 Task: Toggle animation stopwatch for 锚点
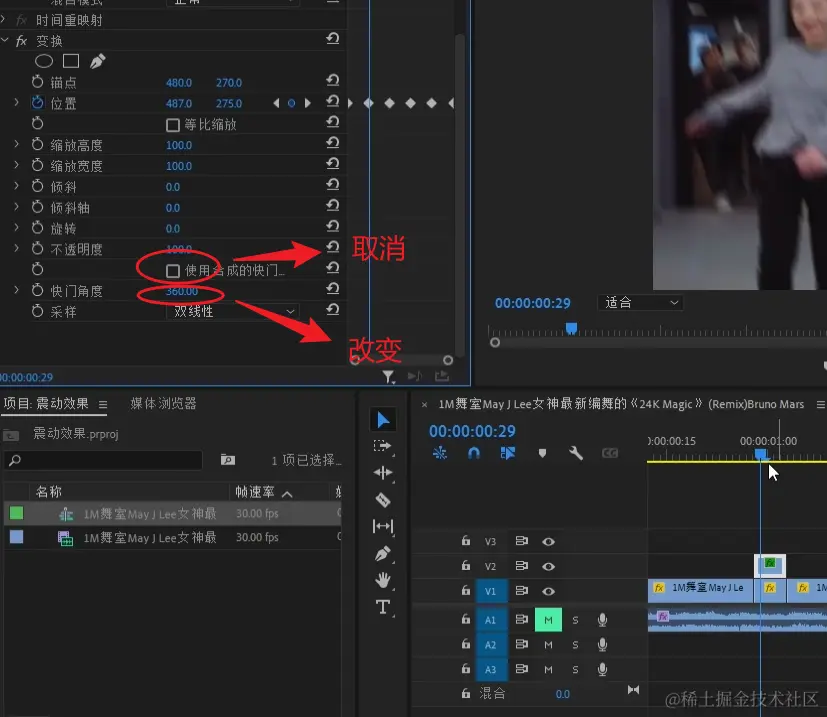point(37,82)
